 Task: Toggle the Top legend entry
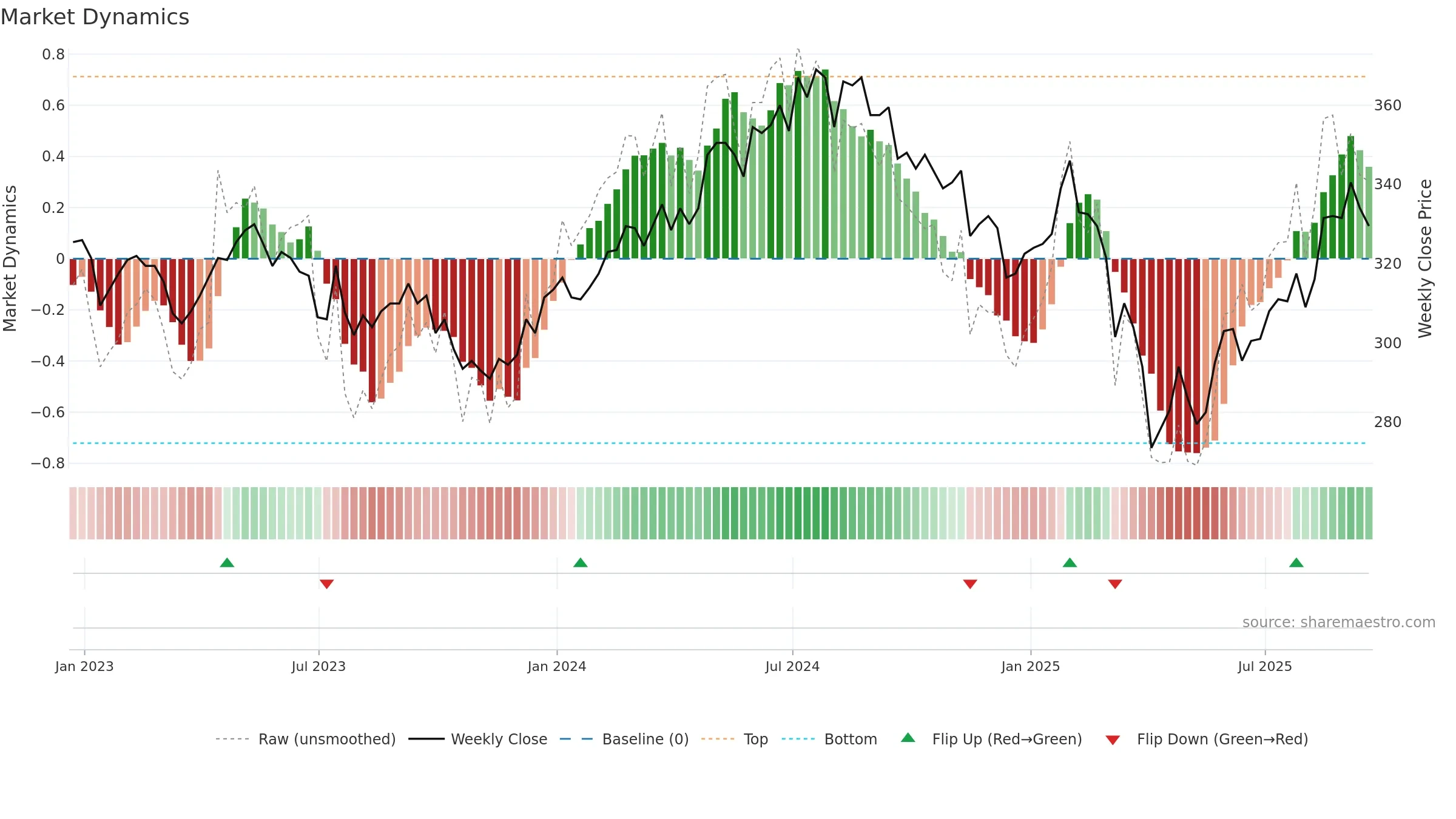(x=735, y=739)
